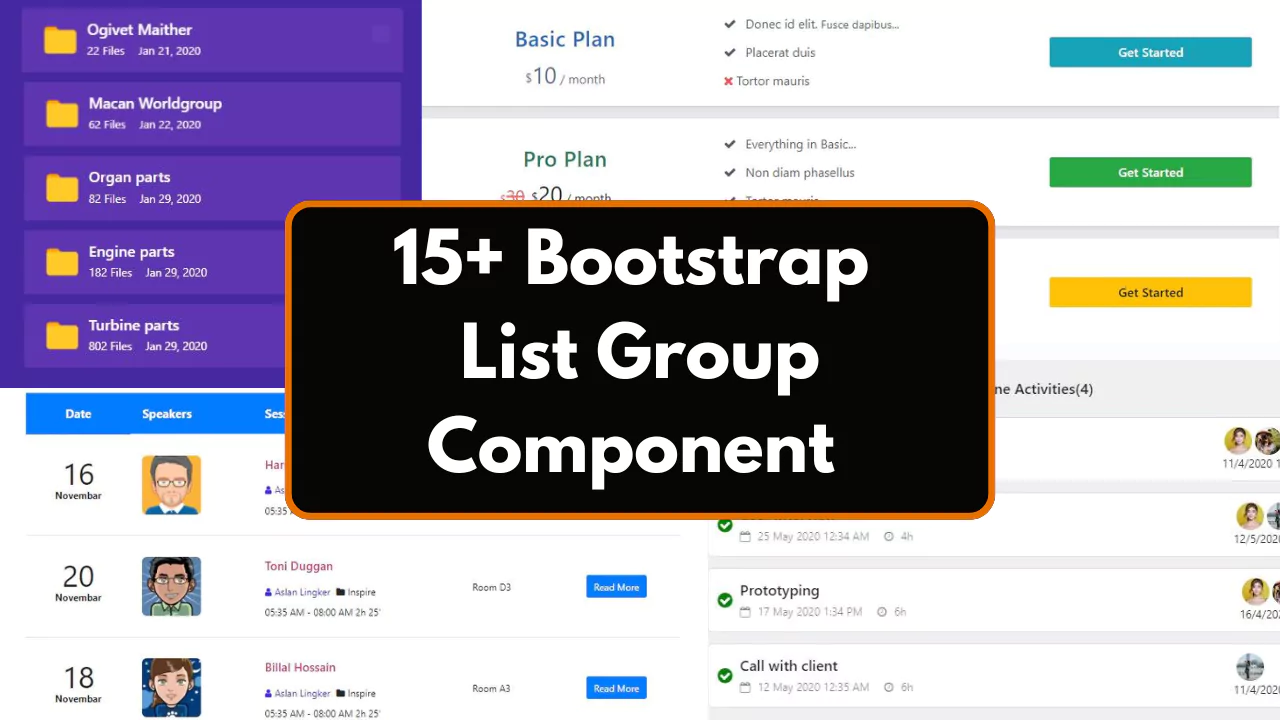The image size is (1280, 720).
Task: Click calendar icon beside 17 May 2020
Action: coord(745,611)
